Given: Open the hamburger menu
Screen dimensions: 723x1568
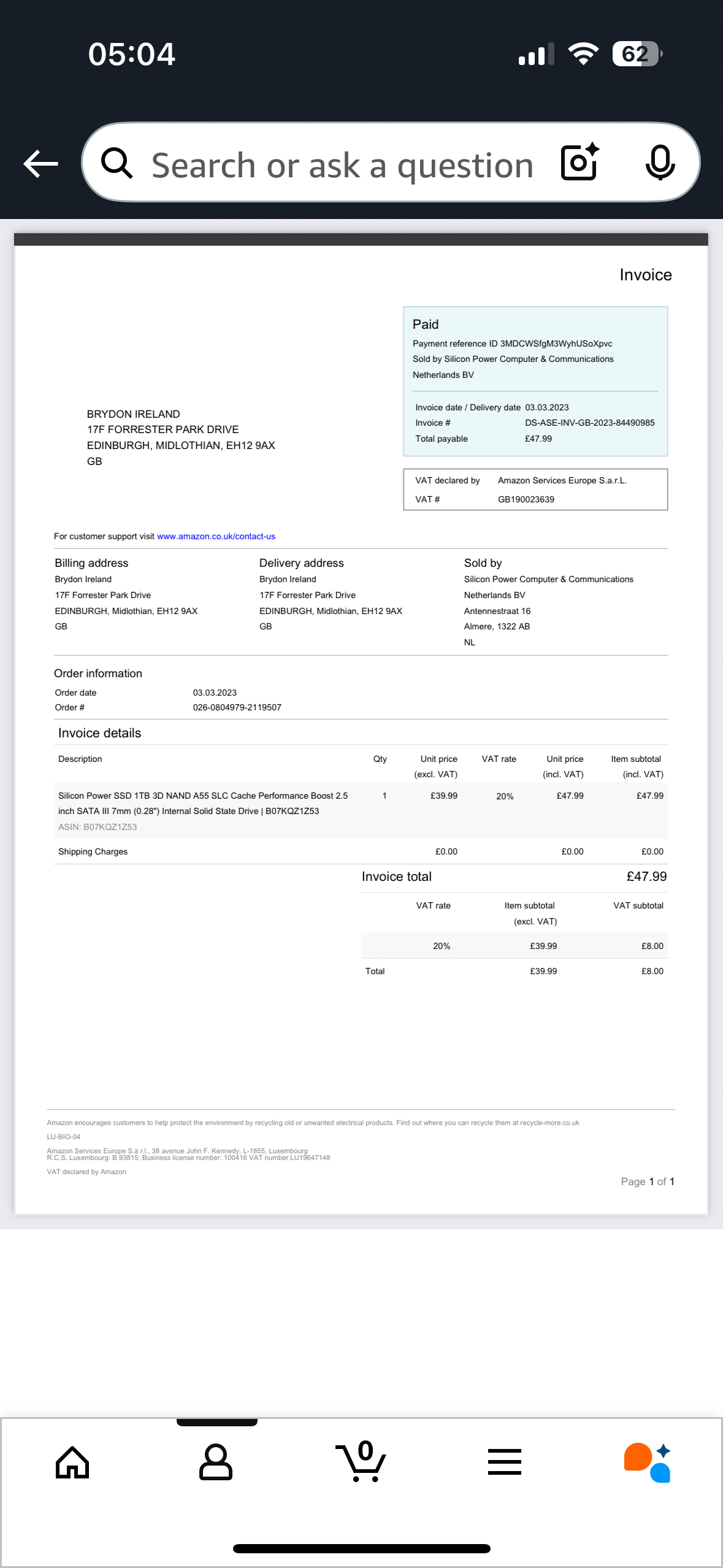Looking at the screenshot, I should (x=505, y=1462).
